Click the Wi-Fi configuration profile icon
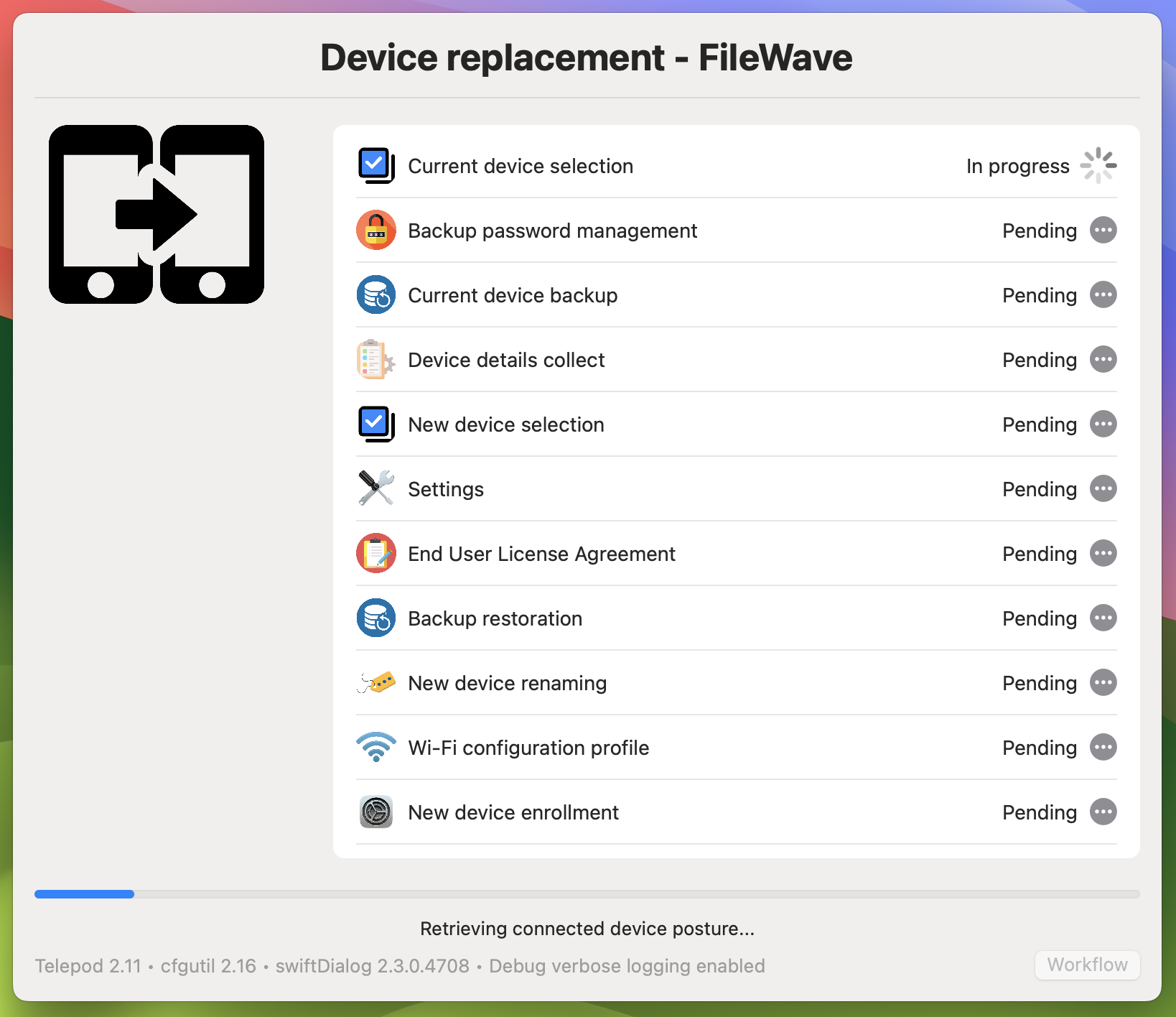 [x=376, y=747]
